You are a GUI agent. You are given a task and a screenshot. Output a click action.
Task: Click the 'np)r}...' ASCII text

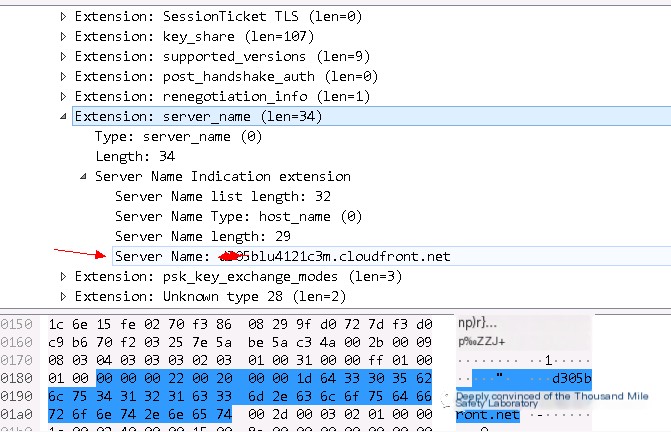coord(478,323)
